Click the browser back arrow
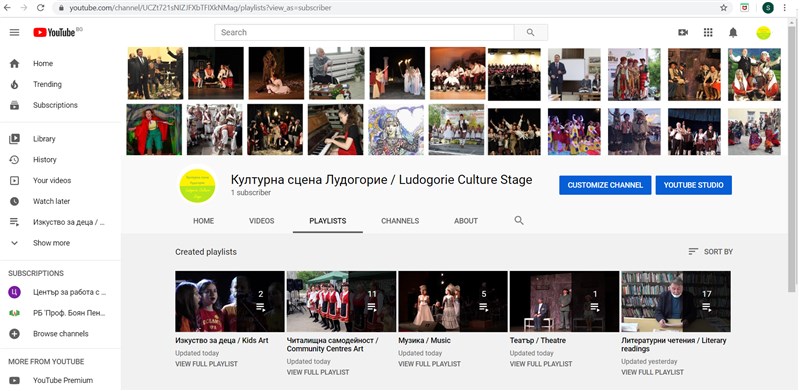 coord(7,8)
